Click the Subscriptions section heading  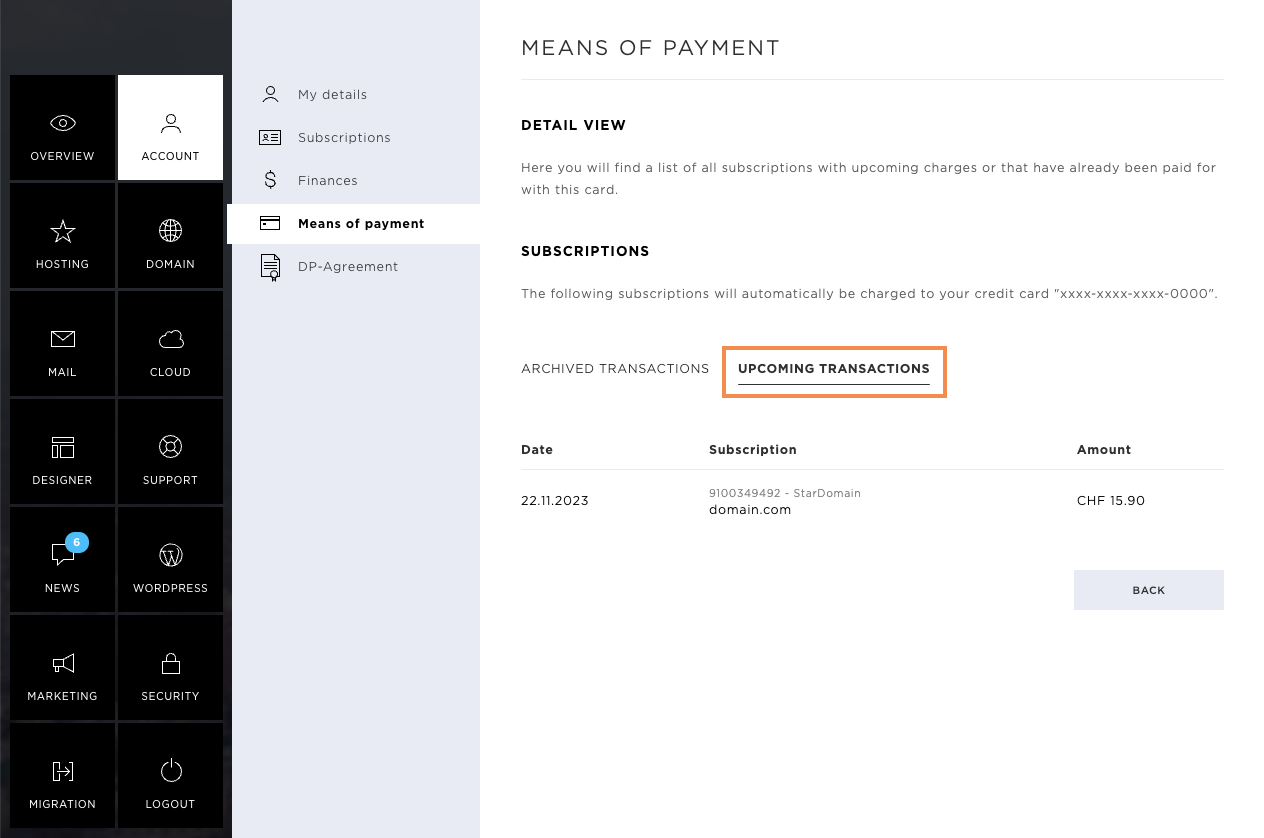(x=585, y=252)
